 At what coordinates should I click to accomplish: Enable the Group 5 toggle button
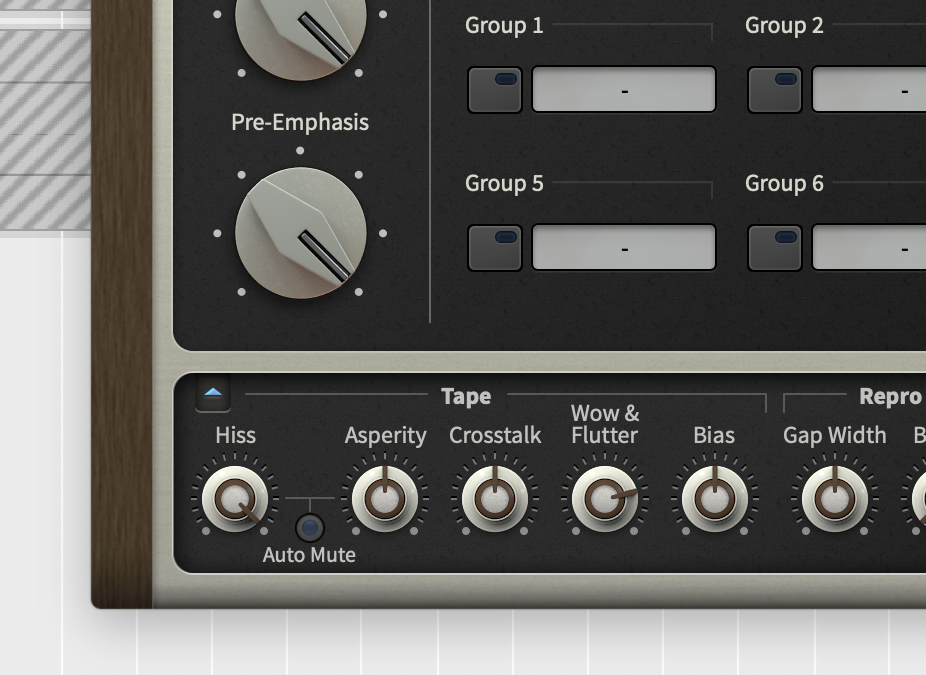[x=495, y=248]
